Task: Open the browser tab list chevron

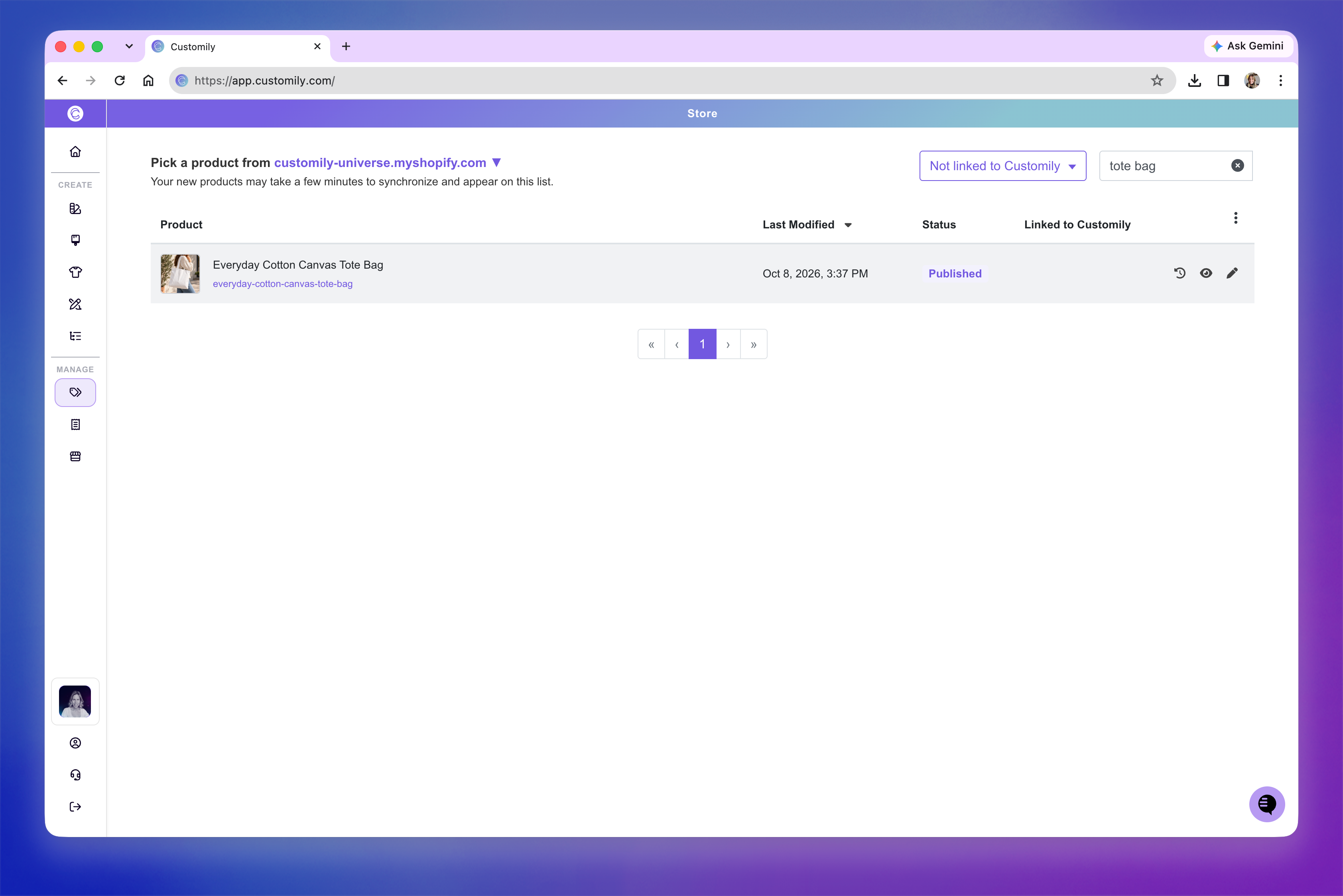Action: [x=129, y=46]
